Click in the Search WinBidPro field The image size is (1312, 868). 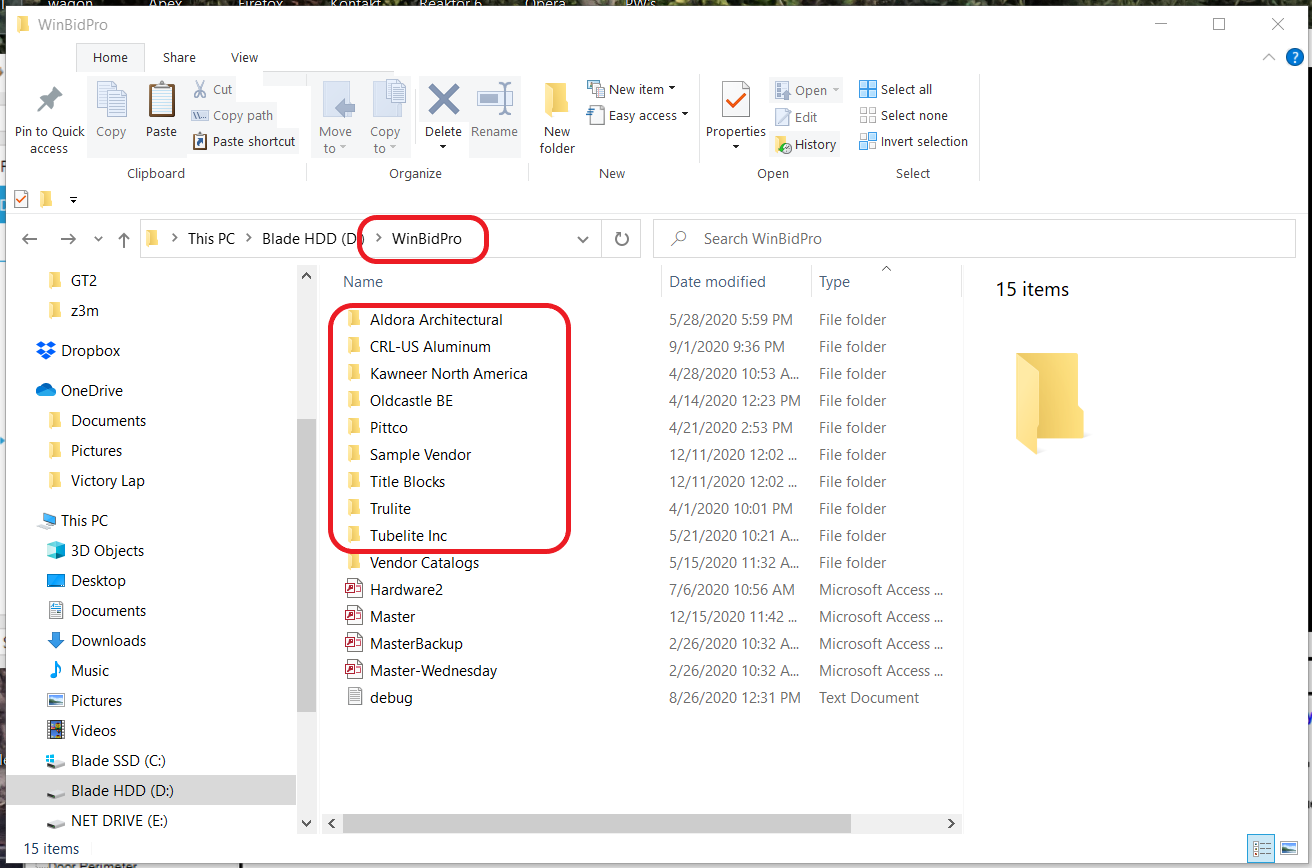point(974,239)
